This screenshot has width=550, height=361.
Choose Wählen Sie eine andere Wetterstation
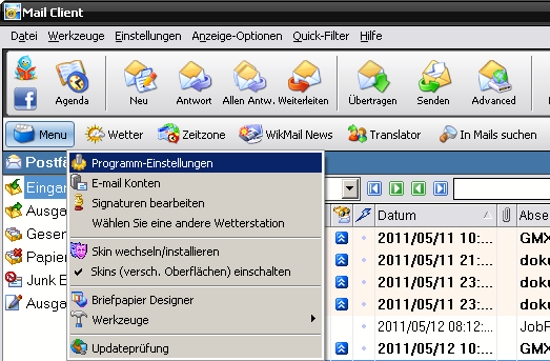coord(196,223)
